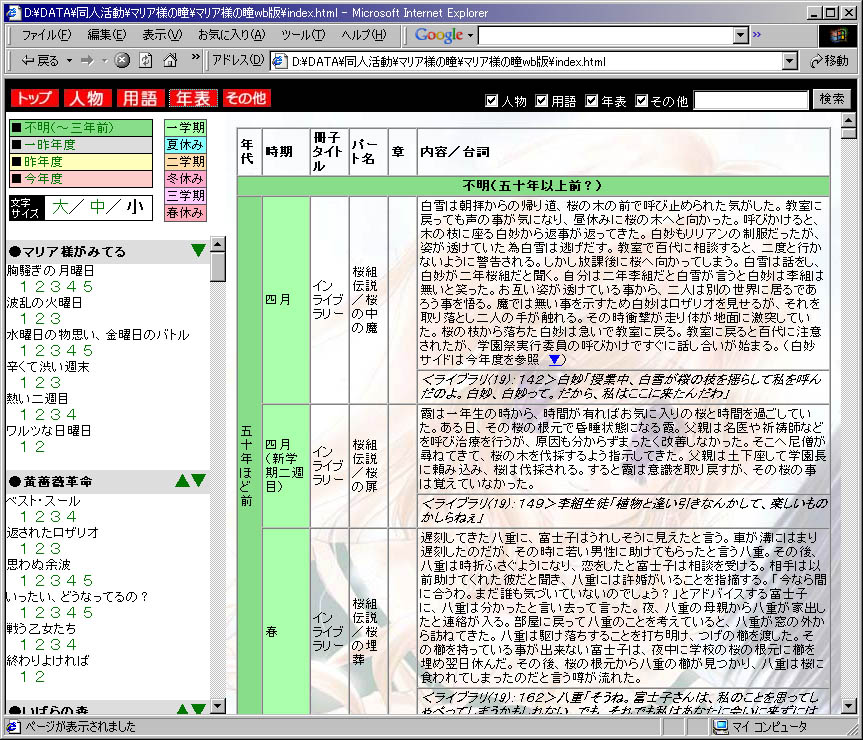Viewport: 863px width, 740px height.
Task: Click the left list scrollbar up arrow
Action: pos(218,244)
